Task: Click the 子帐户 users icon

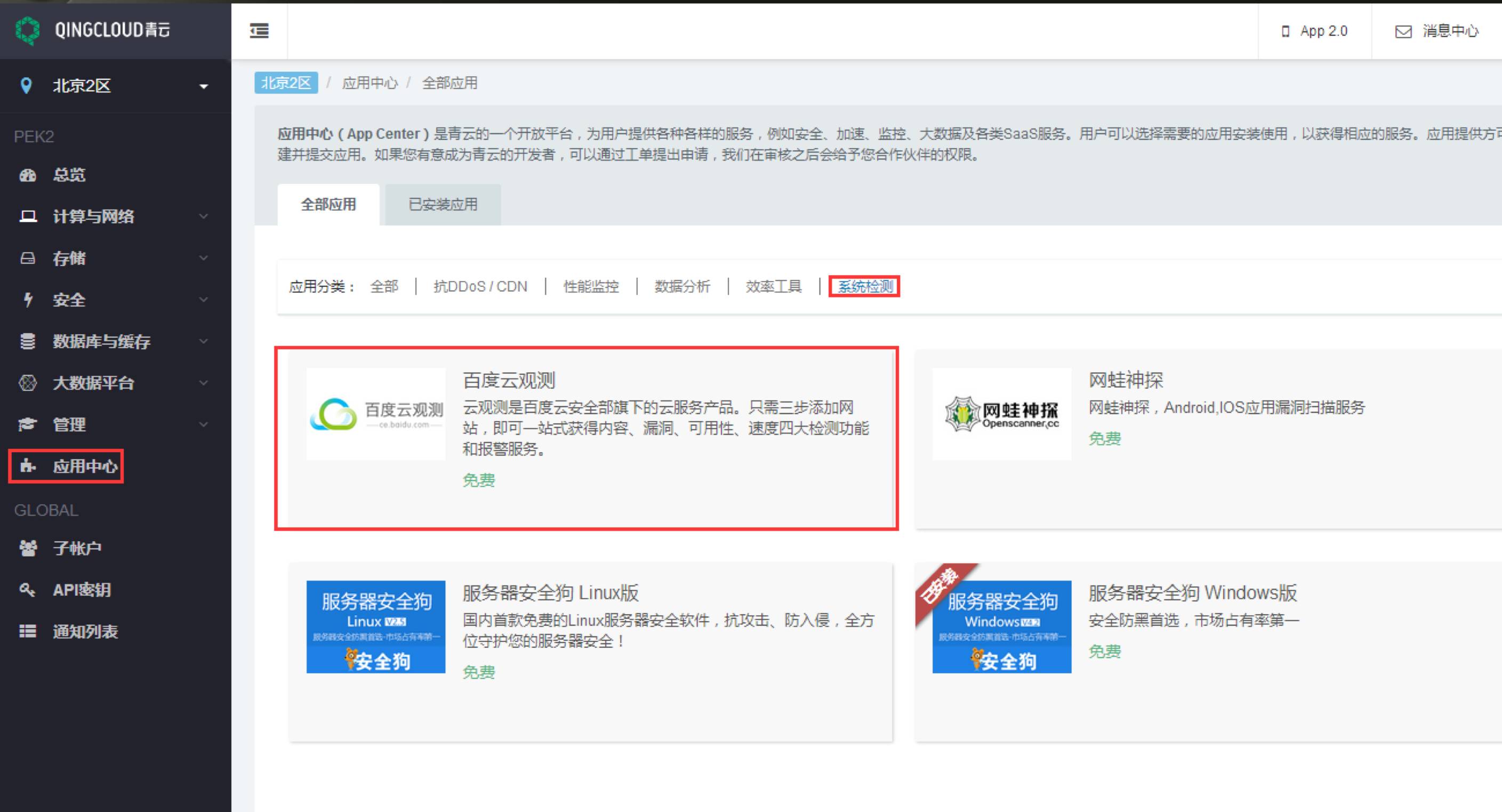Action: (x=28, y=548)
